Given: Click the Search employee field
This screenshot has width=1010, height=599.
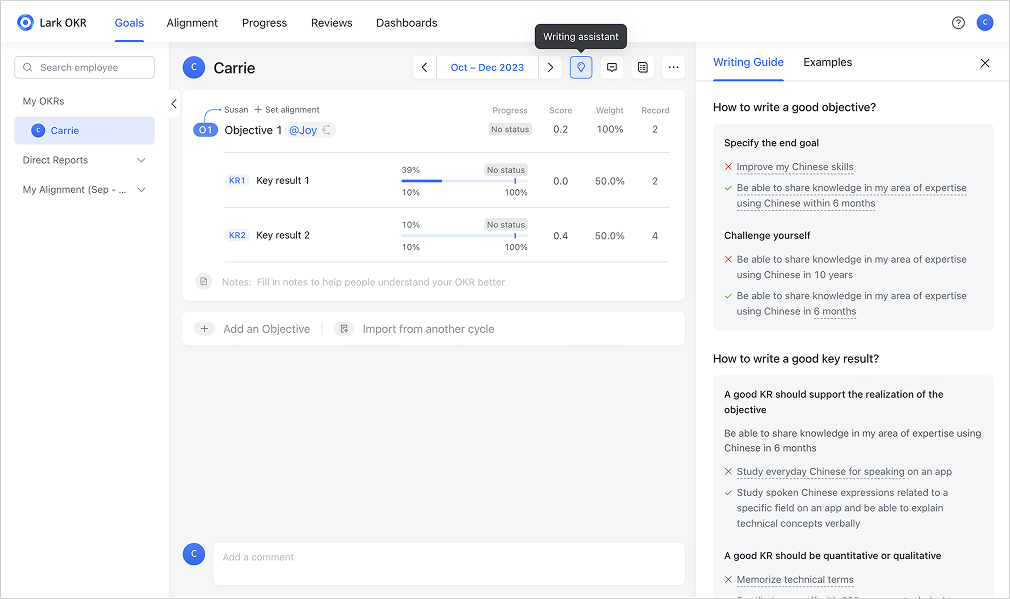Looking at the screenshot, I should (x=85, y=67).
